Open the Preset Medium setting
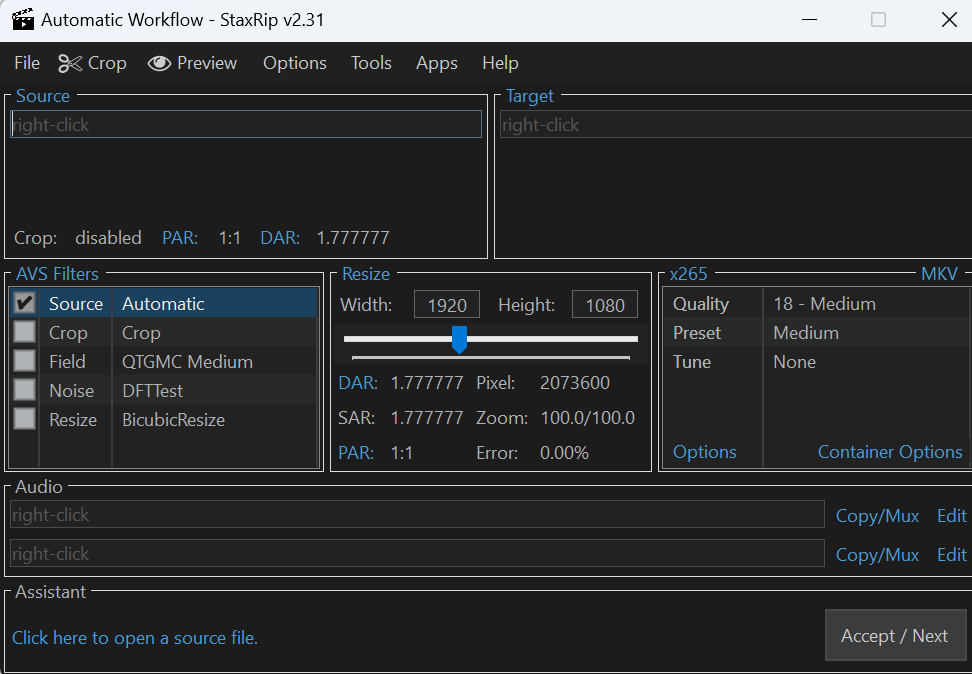 [x=806, y=333]
